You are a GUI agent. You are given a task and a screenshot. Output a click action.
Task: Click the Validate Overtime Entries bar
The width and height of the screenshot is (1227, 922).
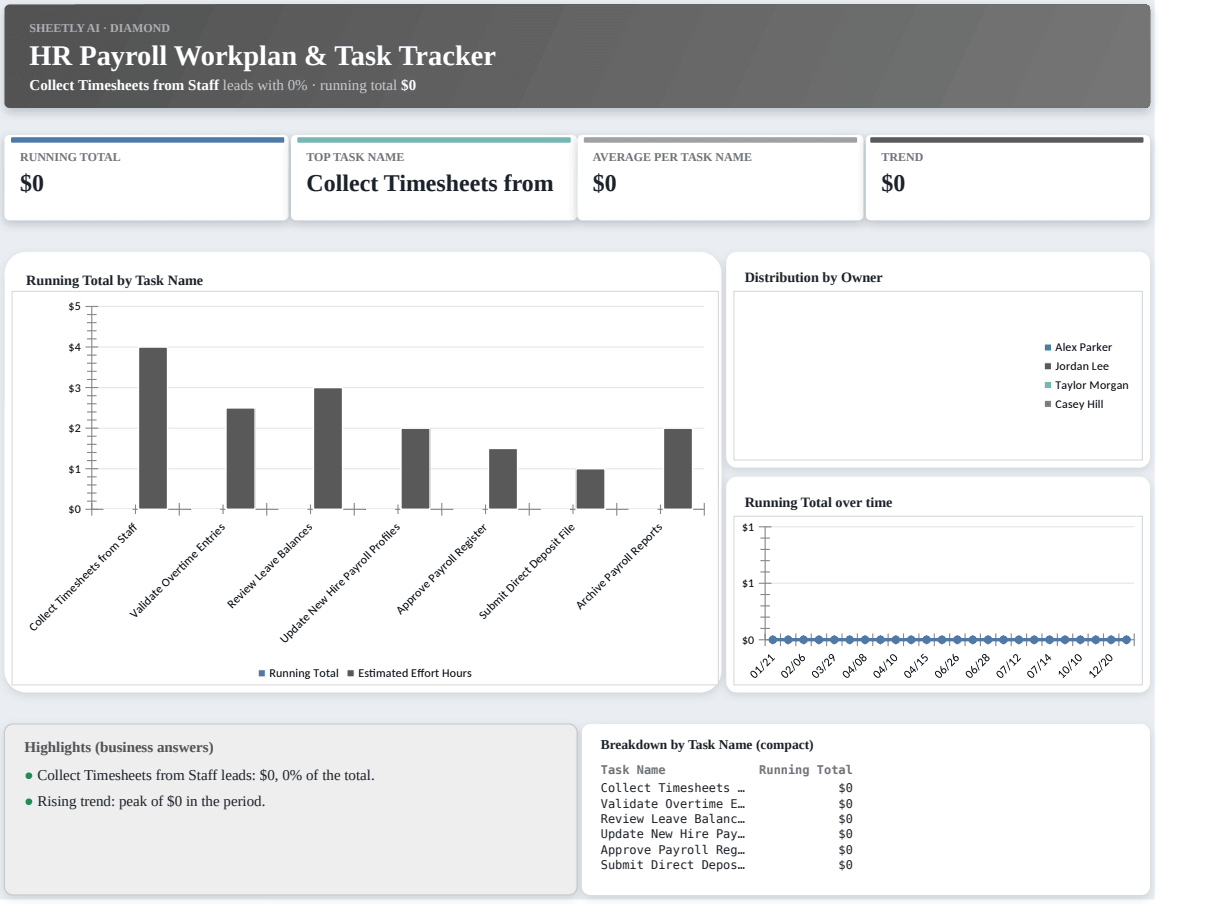coord(240,459)
